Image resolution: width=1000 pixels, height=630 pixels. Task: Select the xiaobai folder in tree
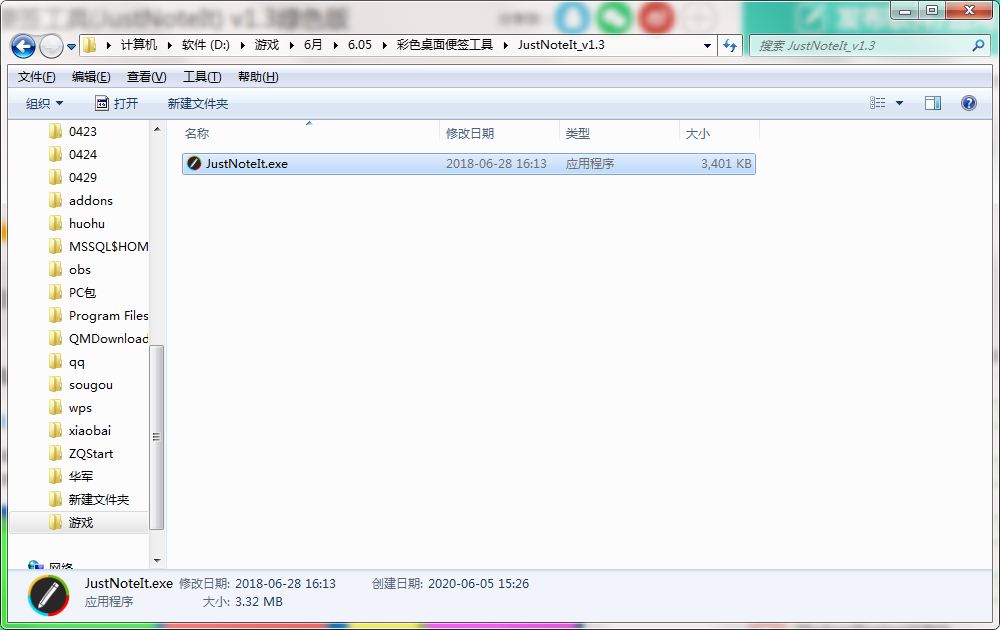(89, 430)
